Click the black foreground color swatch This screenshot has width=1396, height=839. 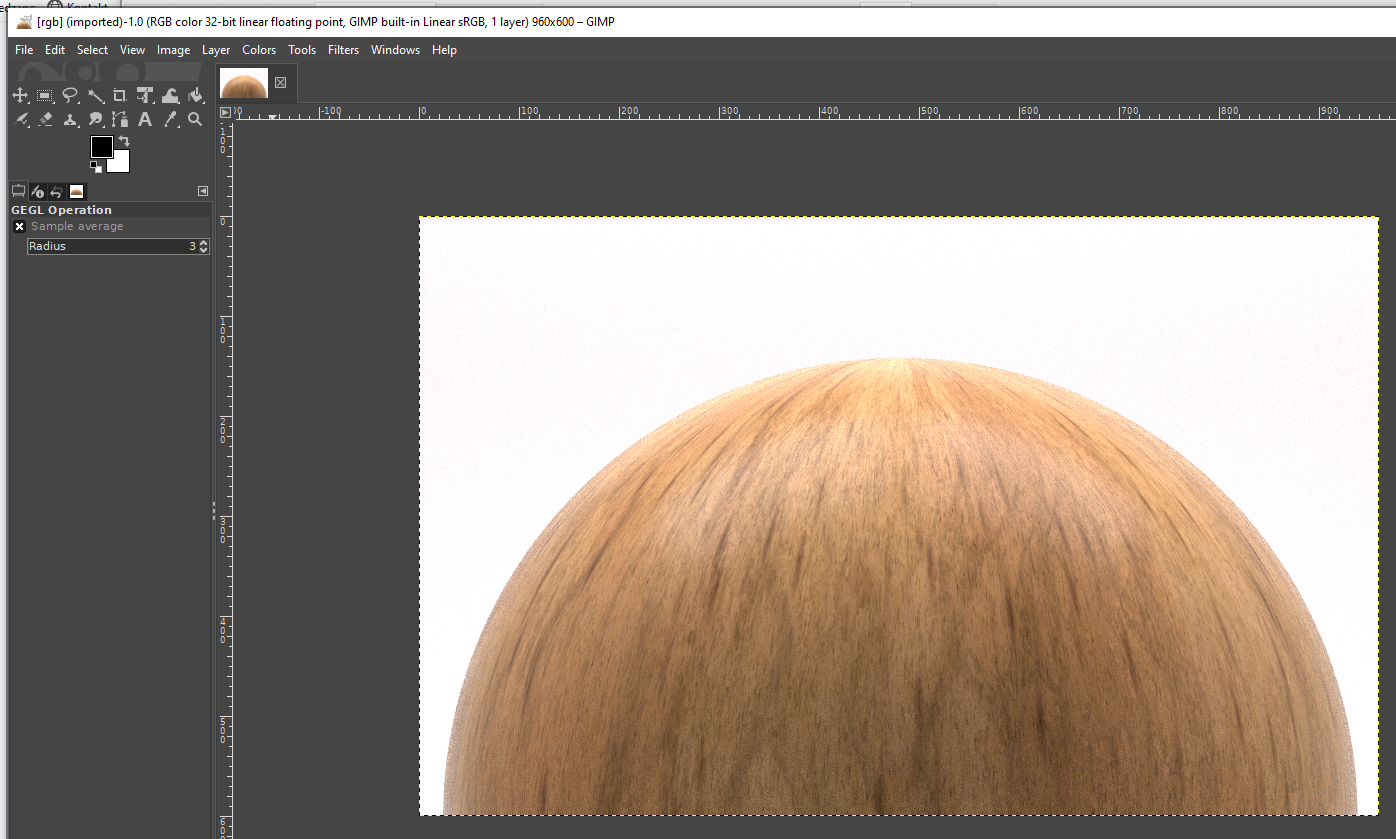tap(101, 147)
